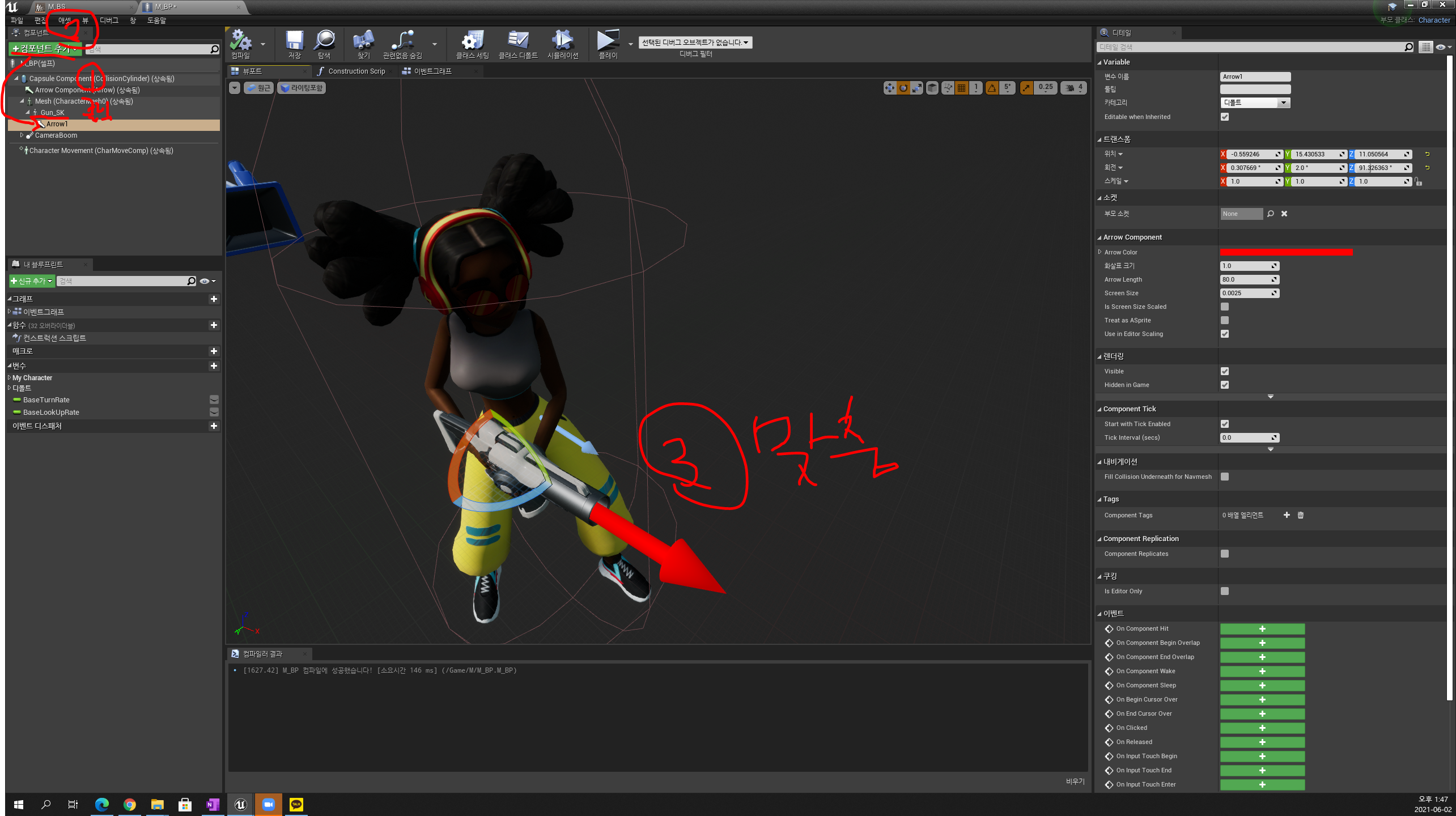Click the Character parent class link
Viewport: 1456px width, 816px height.
tap(1434, 20)
